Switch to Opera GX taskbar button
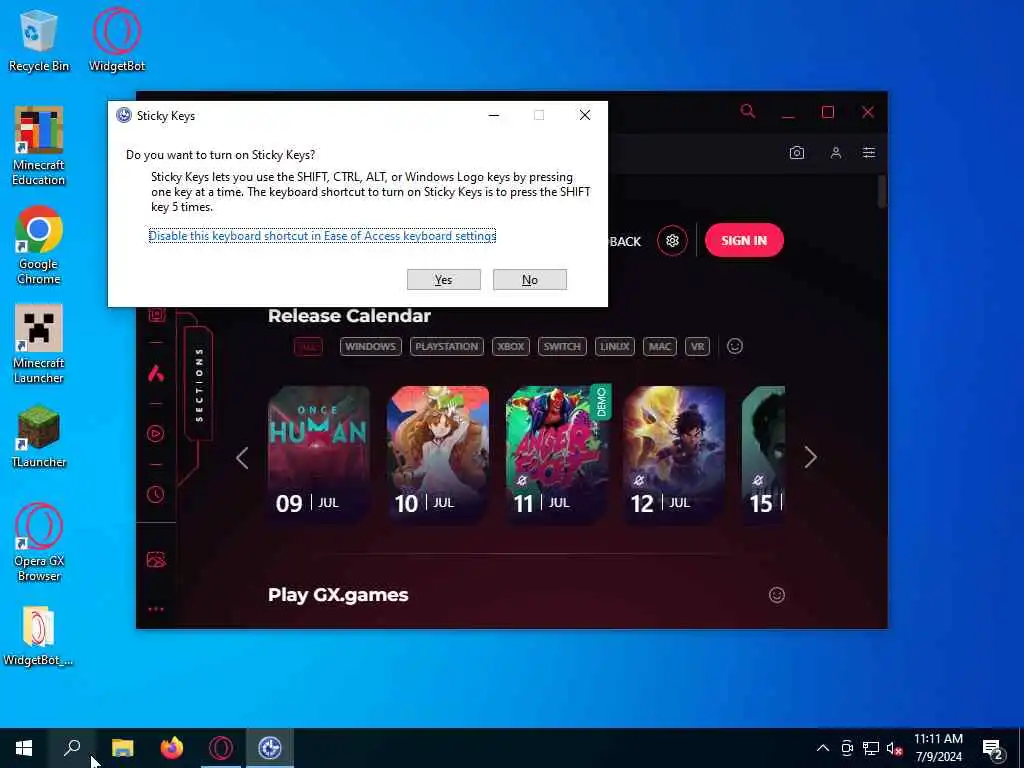 [221, 748]
